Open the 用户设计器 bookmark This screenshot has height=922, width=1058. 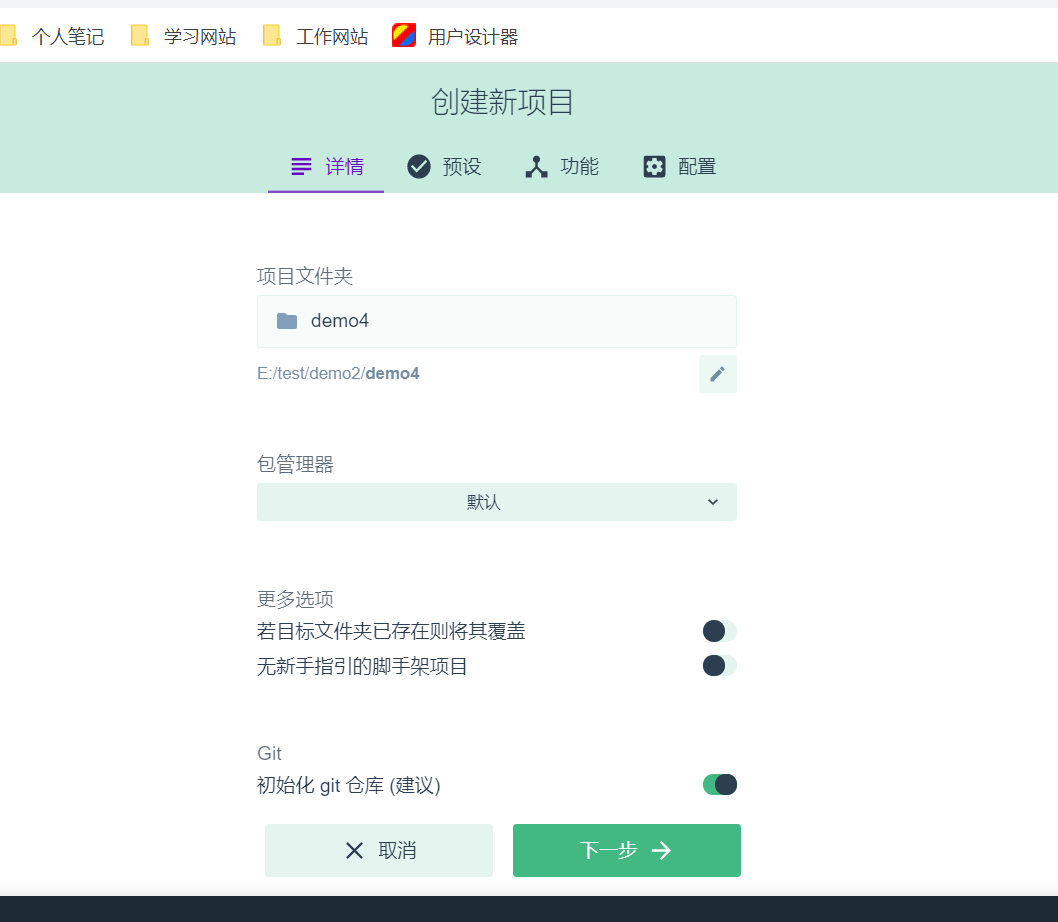[455, 36]
